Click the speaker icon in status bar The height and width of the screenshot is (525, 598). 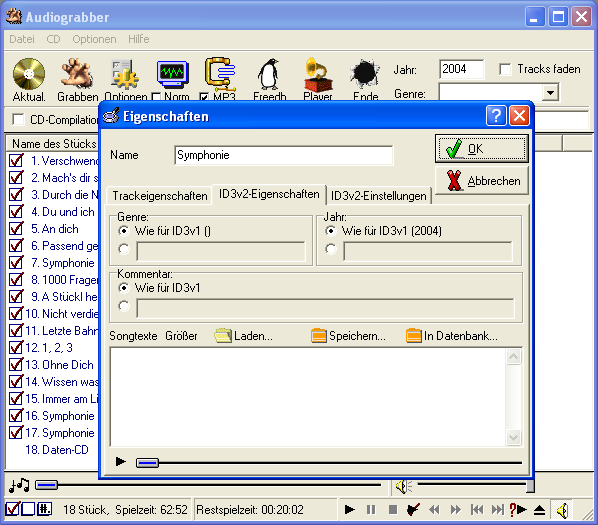tap(562, 510)
